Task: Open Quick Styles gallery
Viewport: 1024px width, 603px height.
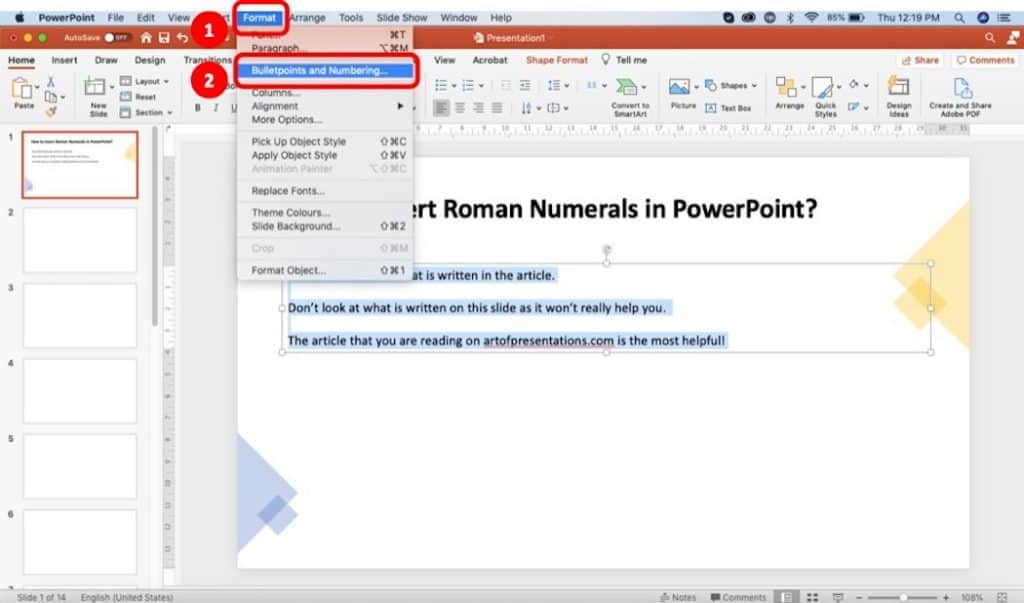Action: pos(825,96)
